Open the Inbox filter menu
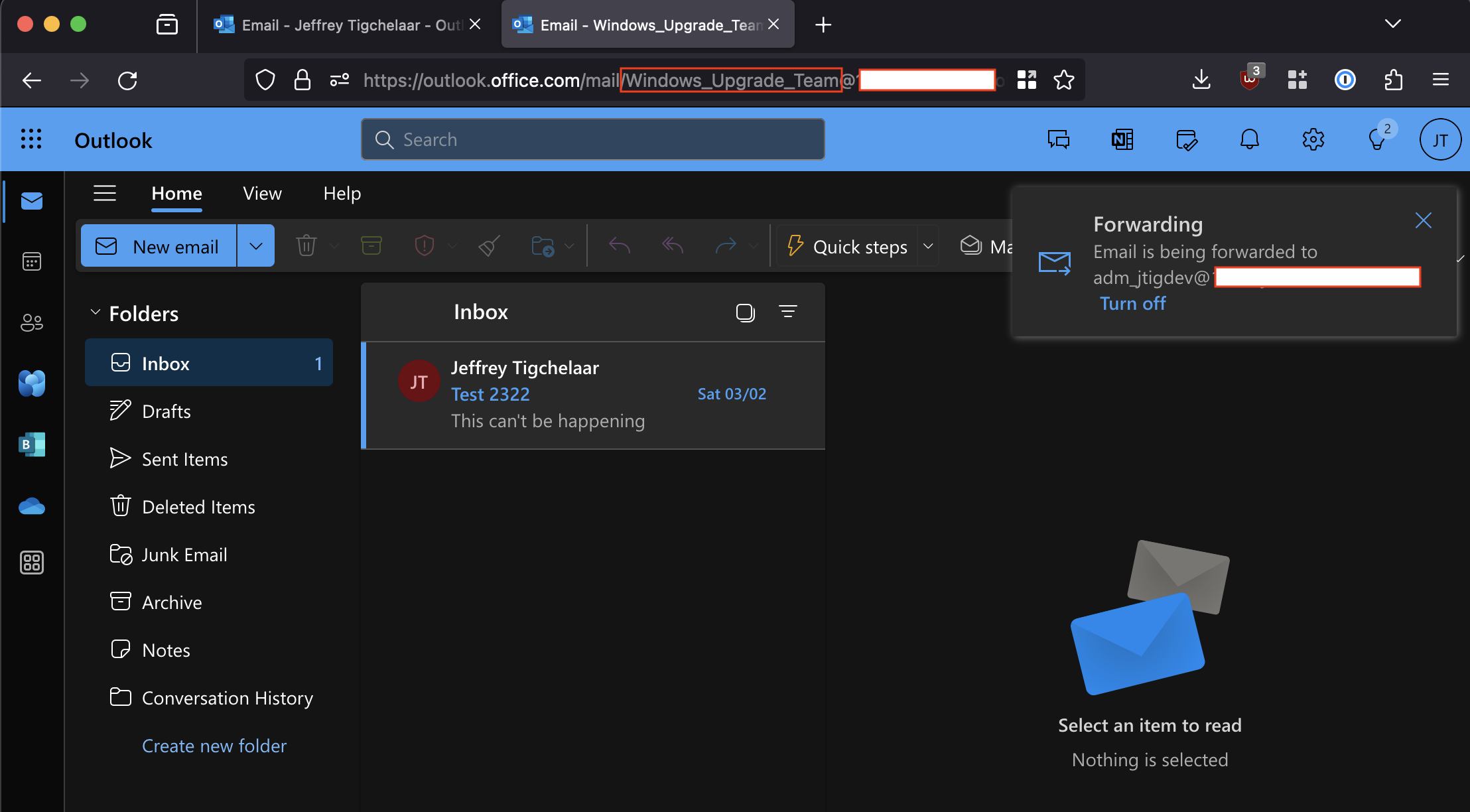This screenshot has height=812, width=1470. pyautogui.click(x=788, y=312)
